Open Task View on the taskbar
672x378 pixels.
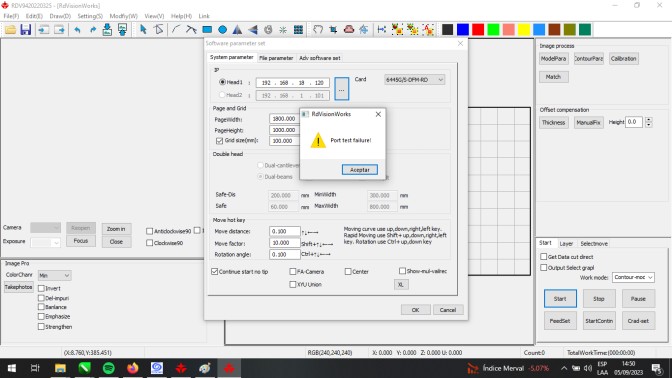(x=35, y=368)
